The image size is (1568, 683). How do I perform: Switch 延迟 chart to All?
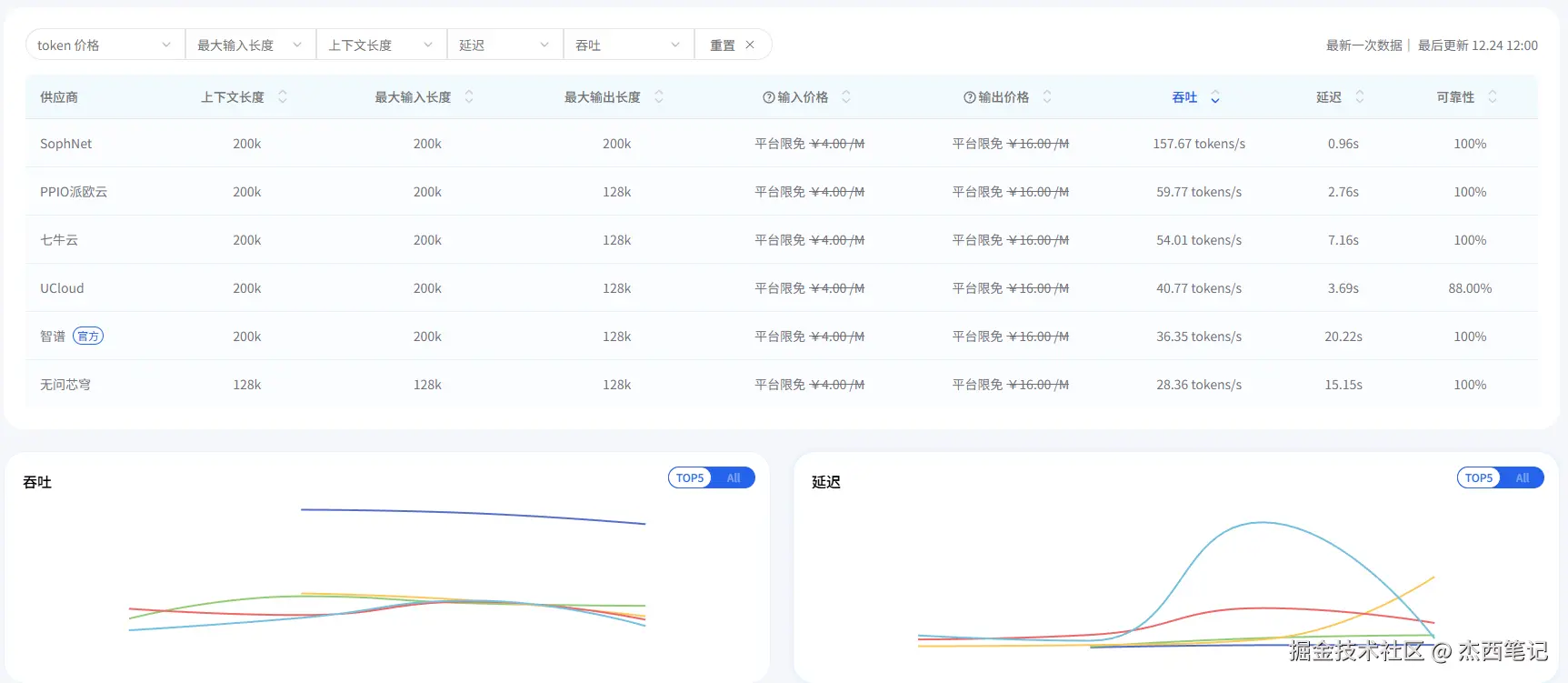pos(1523,477)
